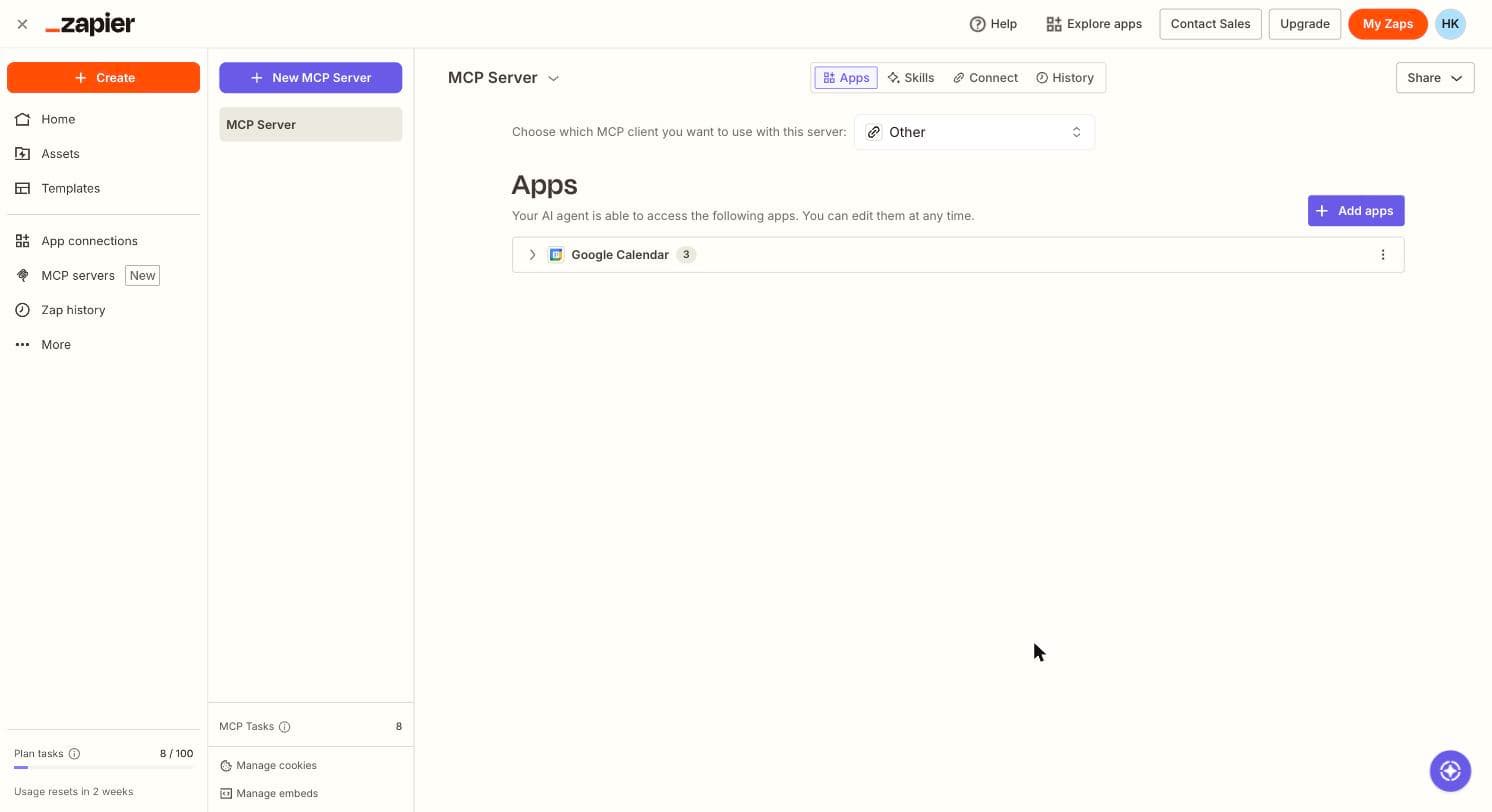Click the Upgrade button
The width and height of the screenshot is (1492, 812).
(1304, 24)
